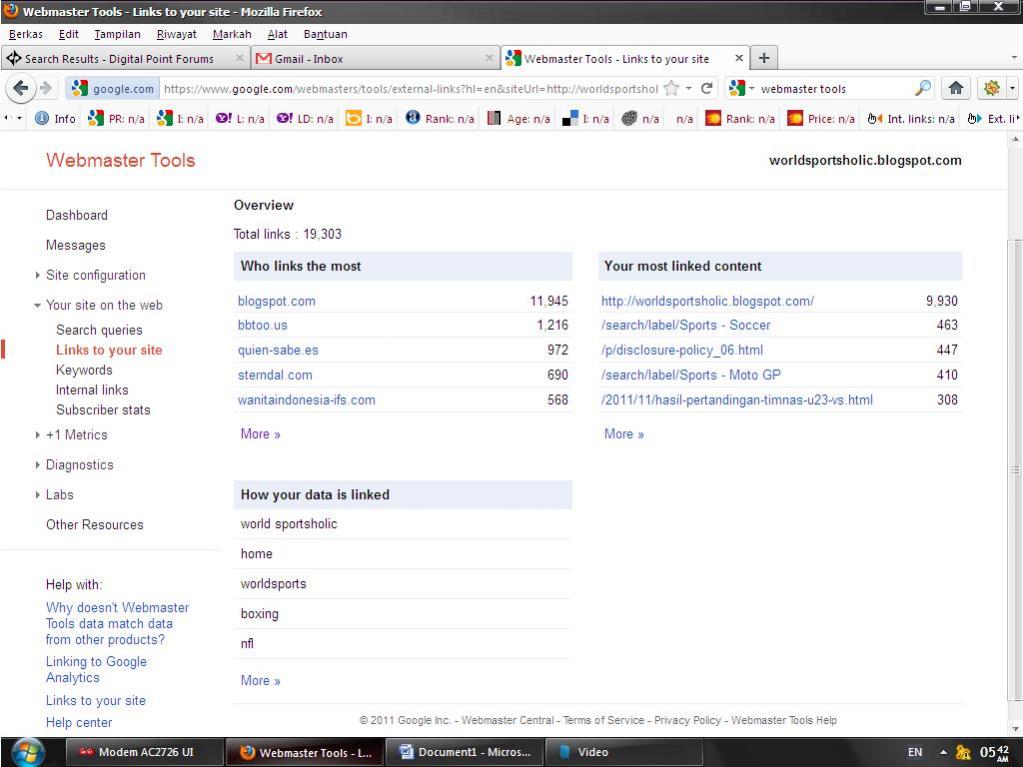
Task: Click the 'Int. links: n/a' toolbar item
Action: pos(911,119)
